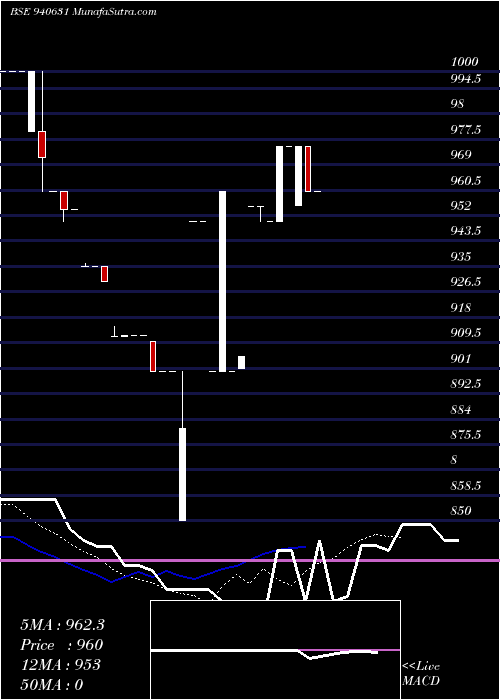Click the <<Live MACD label
Image resolution: width=500 pixels, height=700 pixels.
[x=421, y=674]
